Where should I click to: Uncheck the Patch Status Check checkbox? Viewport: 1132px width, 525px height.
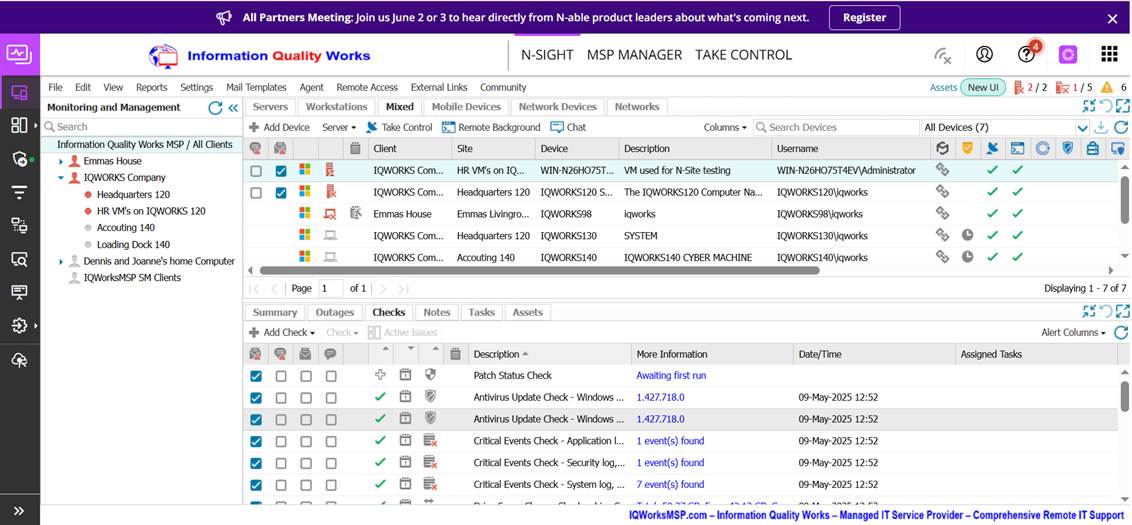click(x=256, y=376)
